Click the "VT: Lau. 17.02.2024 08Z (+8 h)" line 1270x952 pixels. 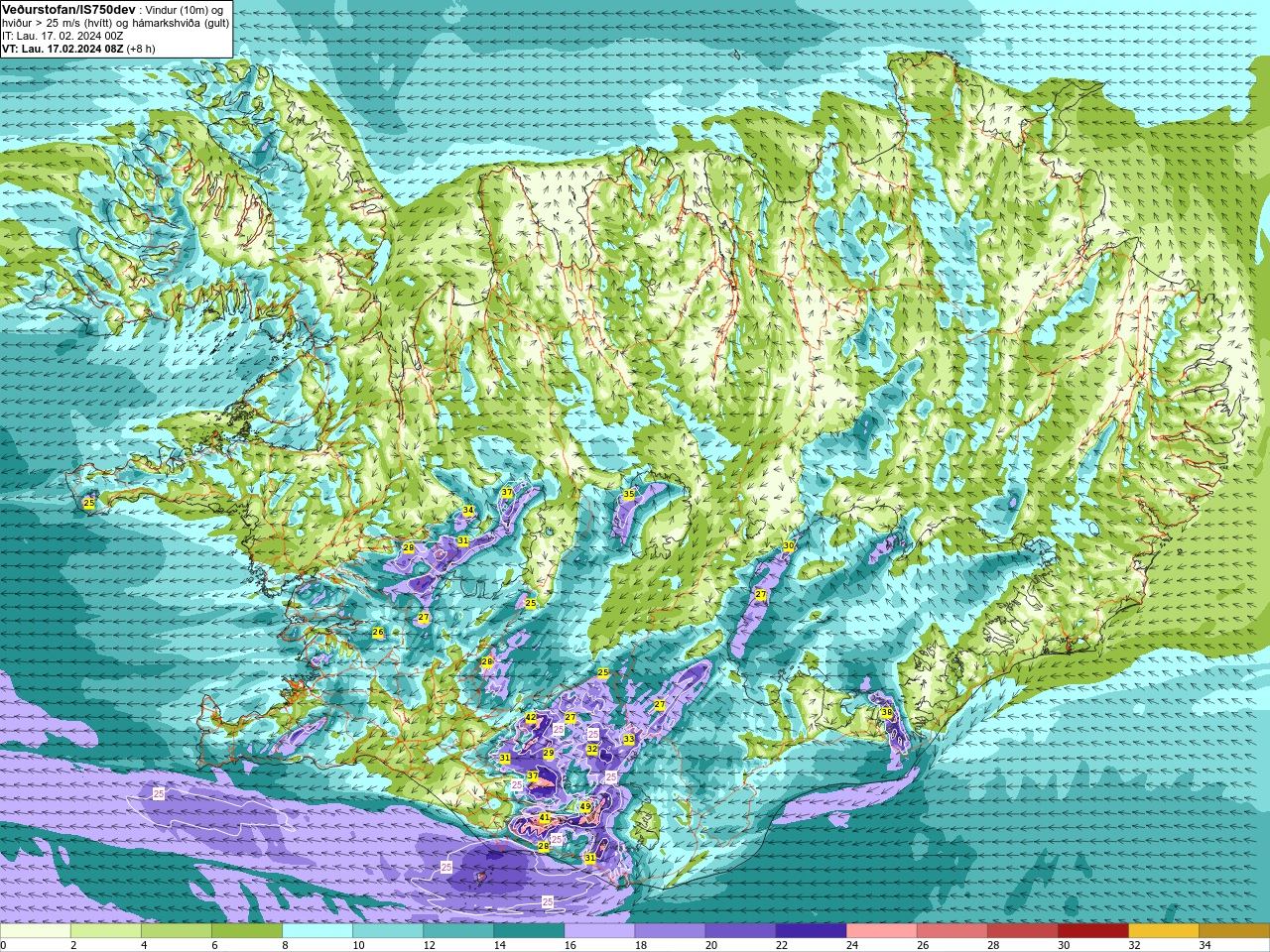(x=78, y=49)
